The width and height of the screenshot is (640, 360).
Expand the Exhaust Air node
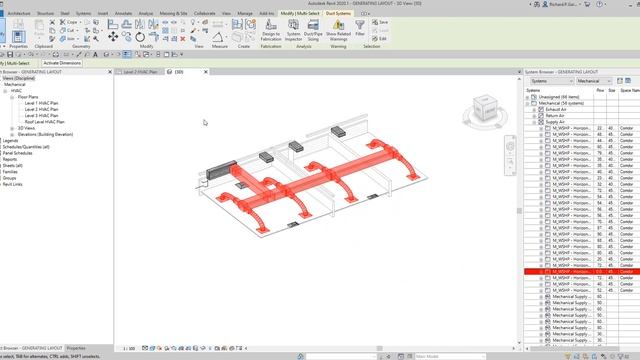click(534, 110)
